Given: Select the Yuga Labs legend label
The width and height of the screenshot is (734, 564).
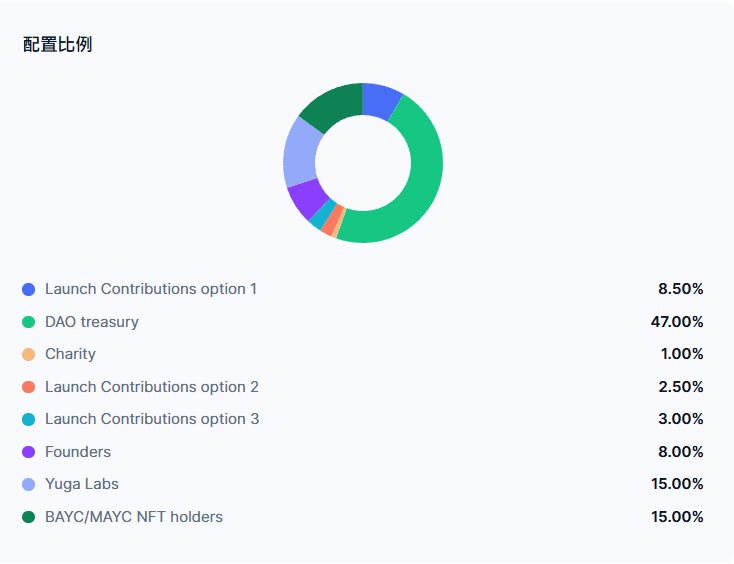Looking at the screenshot, I should tap(82, 484).
